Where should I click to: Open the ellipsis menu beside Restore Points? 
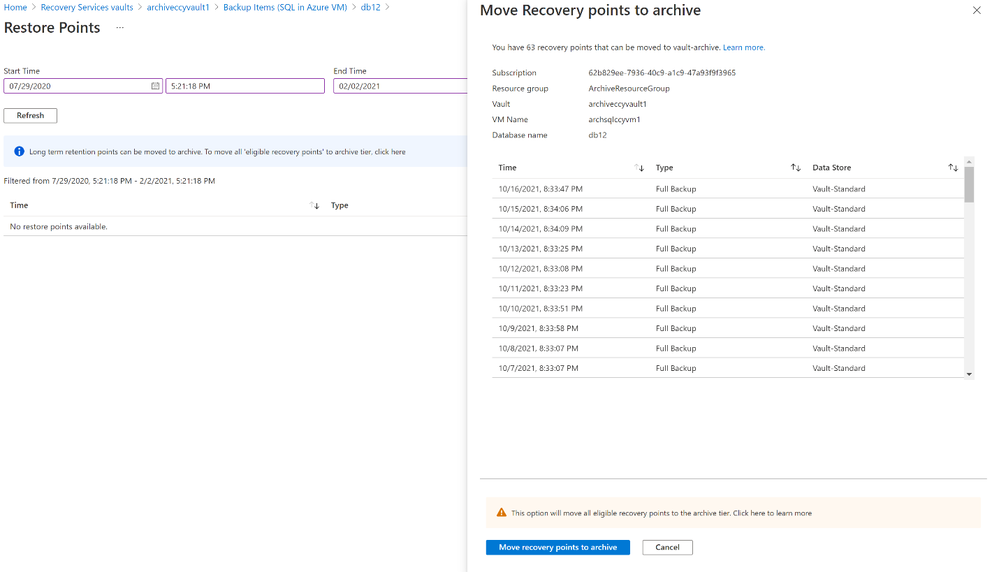click(x=120, y=28)
